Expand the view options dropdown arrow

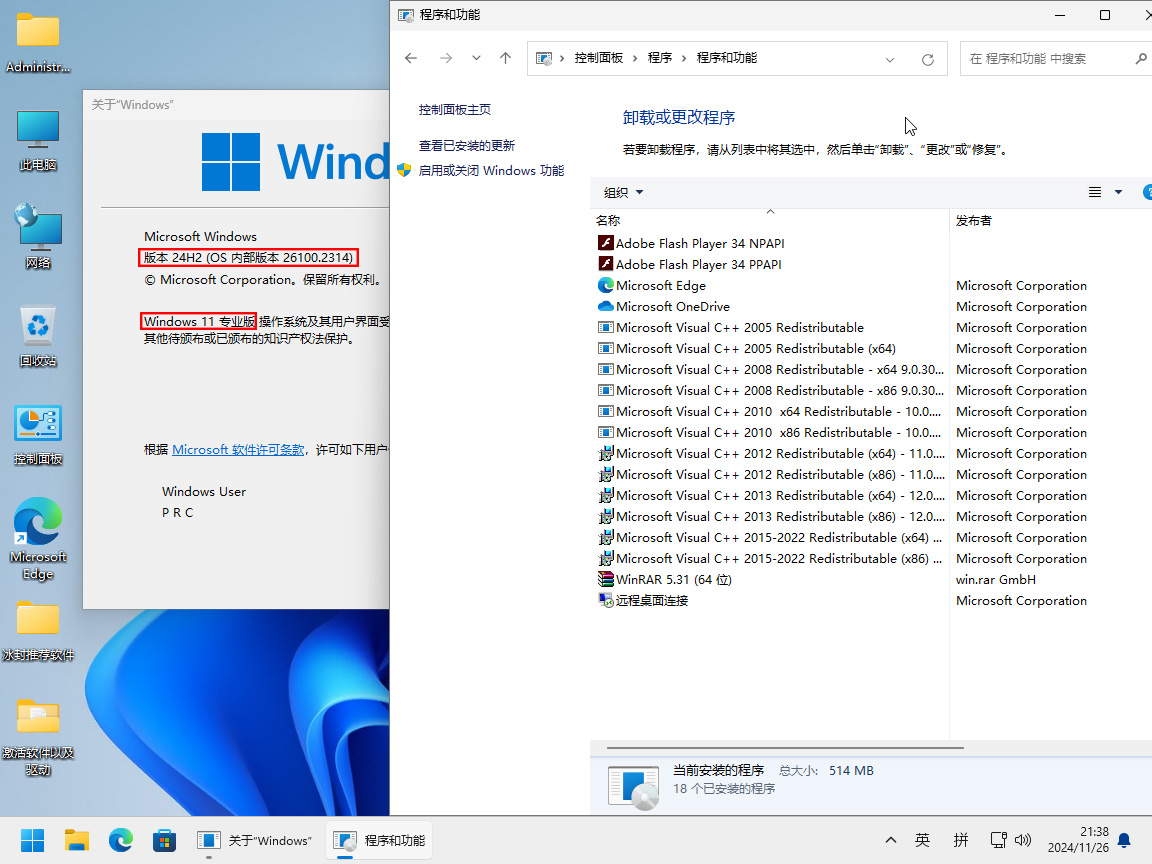point(1118,192)
